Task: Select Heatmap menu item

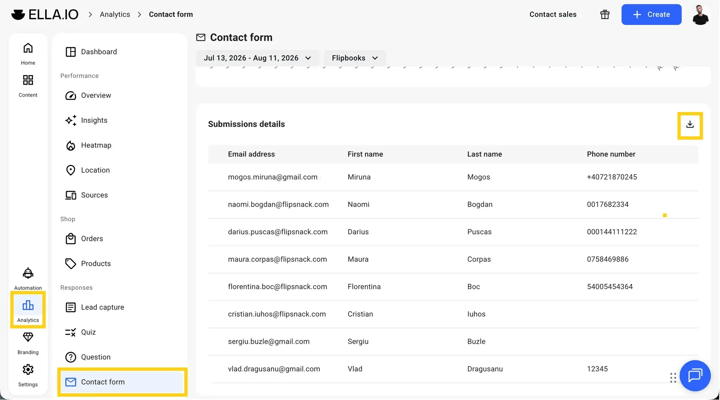Action: [x=122, y=146]
